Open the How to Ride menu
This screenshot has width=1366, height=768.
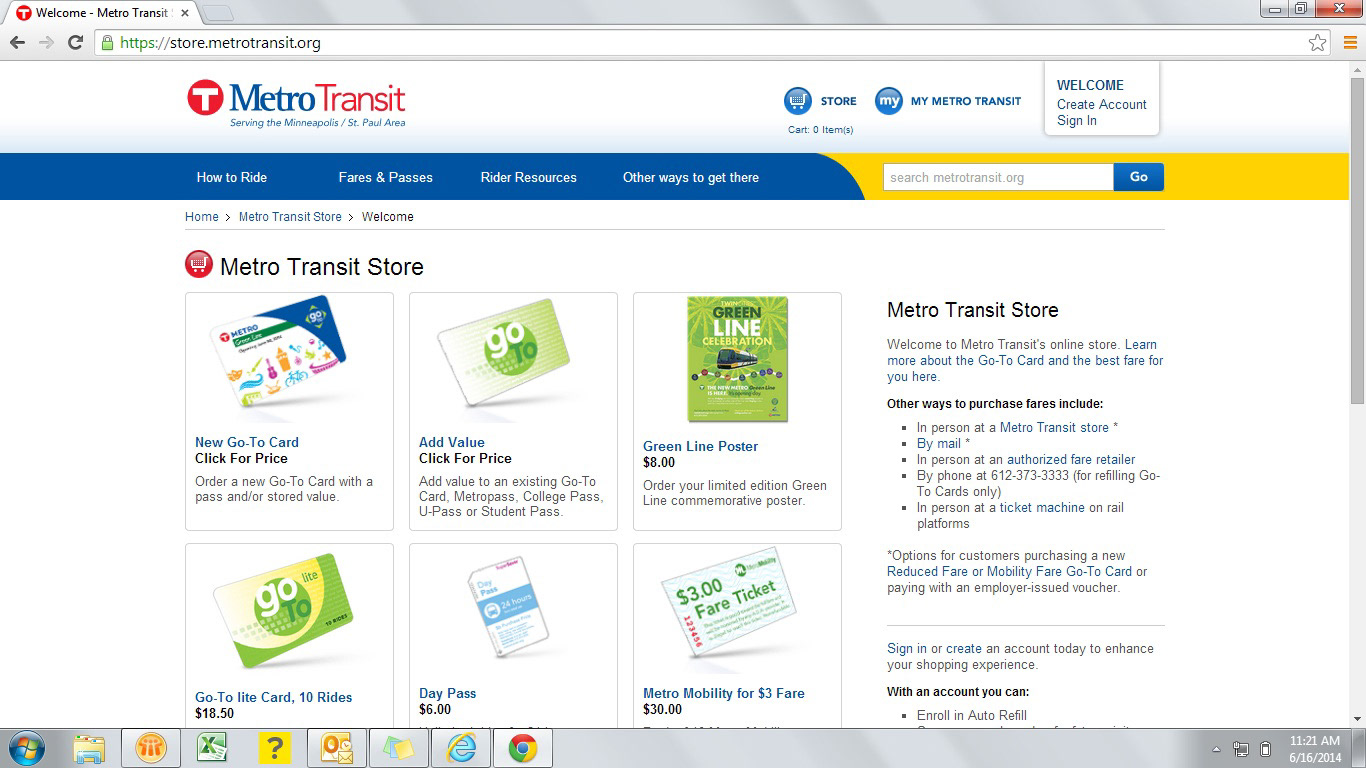(x=232, y=177)
